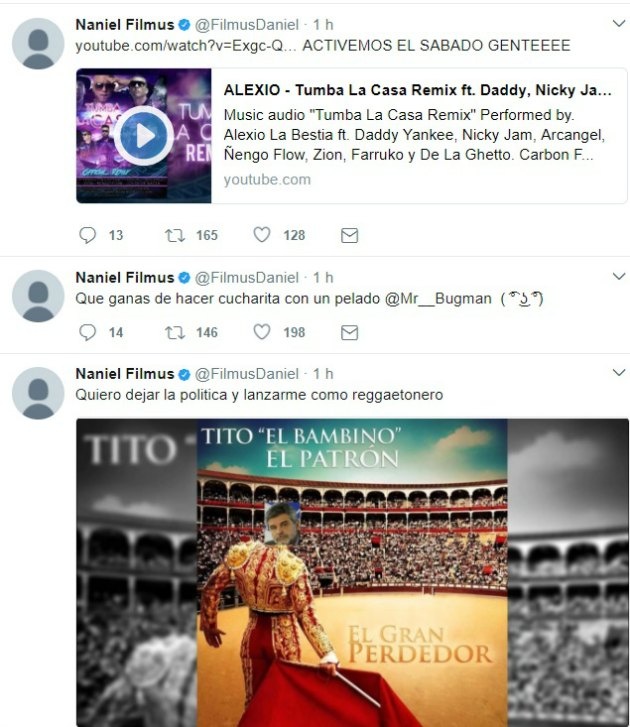Image resolution: width=630 pixels, height=727 pixels.
Task: Click the avatar beside the reggaetonero tweet
Action: coord(38,393)
